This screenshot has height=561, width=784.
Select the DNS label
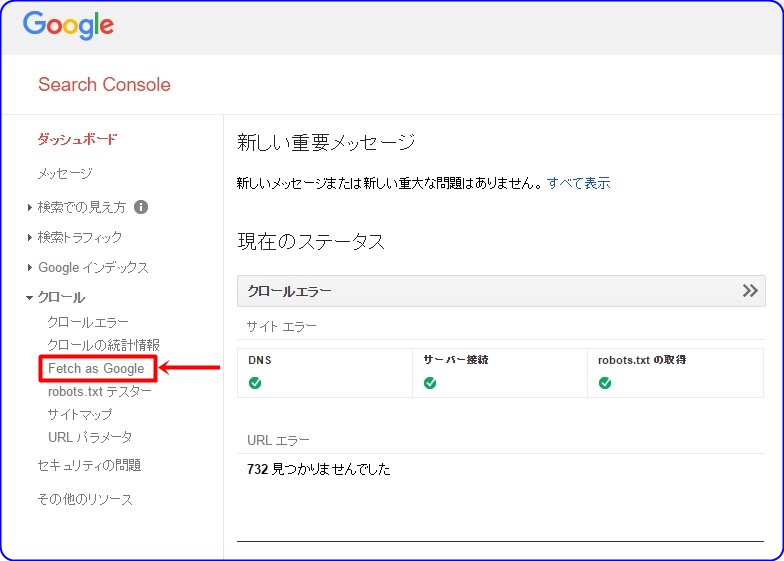point(260,360)
